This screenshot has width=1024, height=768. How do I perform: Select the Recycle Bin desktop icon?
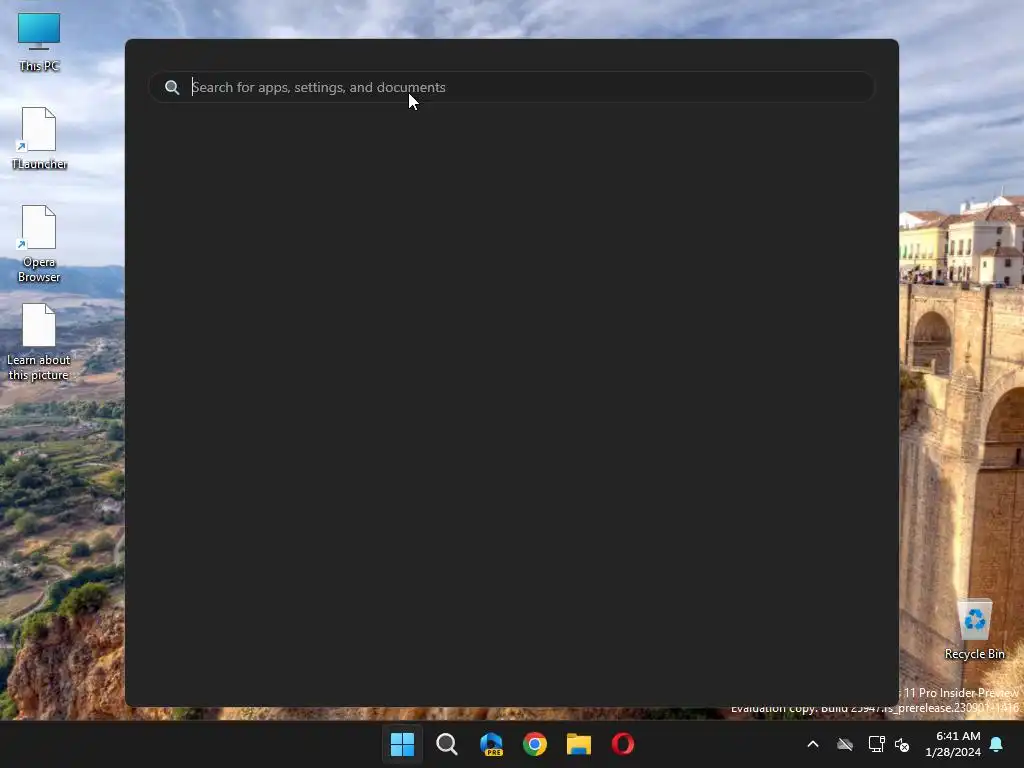pos(974,630)
